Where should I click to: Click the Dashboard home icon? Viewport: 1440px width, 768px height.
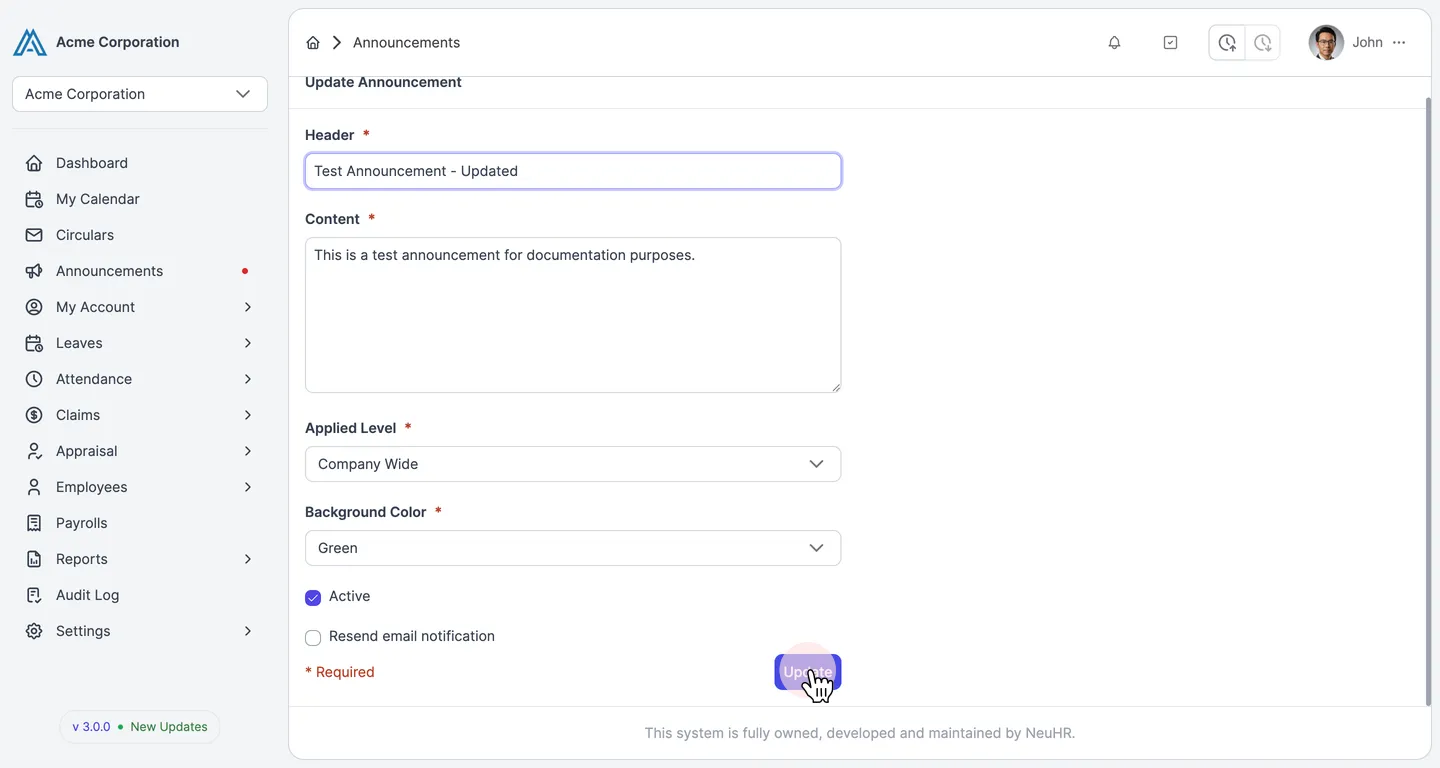pos(34,163)
